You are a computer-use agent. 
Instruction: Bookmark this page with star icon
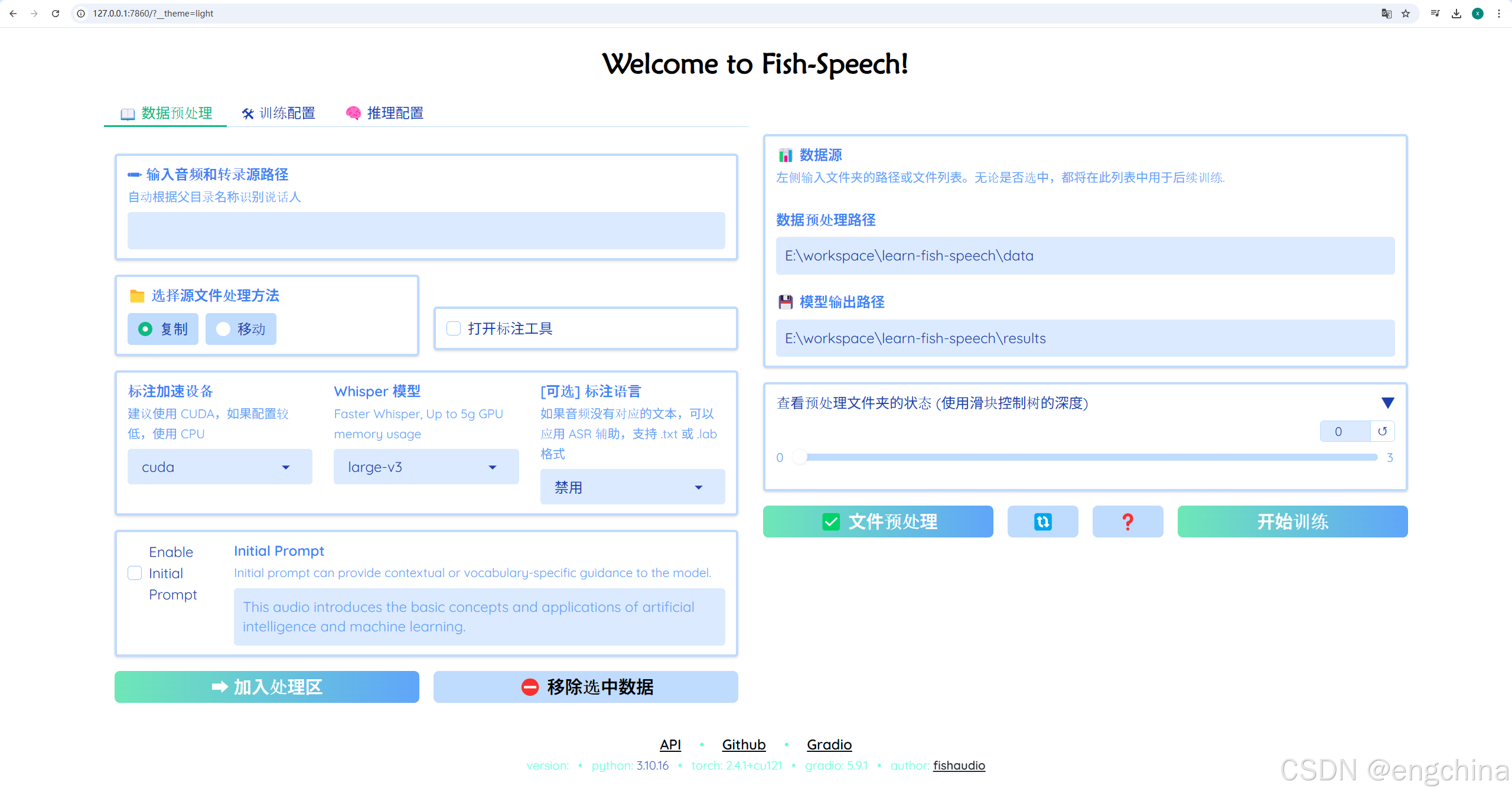[1406, 13]
